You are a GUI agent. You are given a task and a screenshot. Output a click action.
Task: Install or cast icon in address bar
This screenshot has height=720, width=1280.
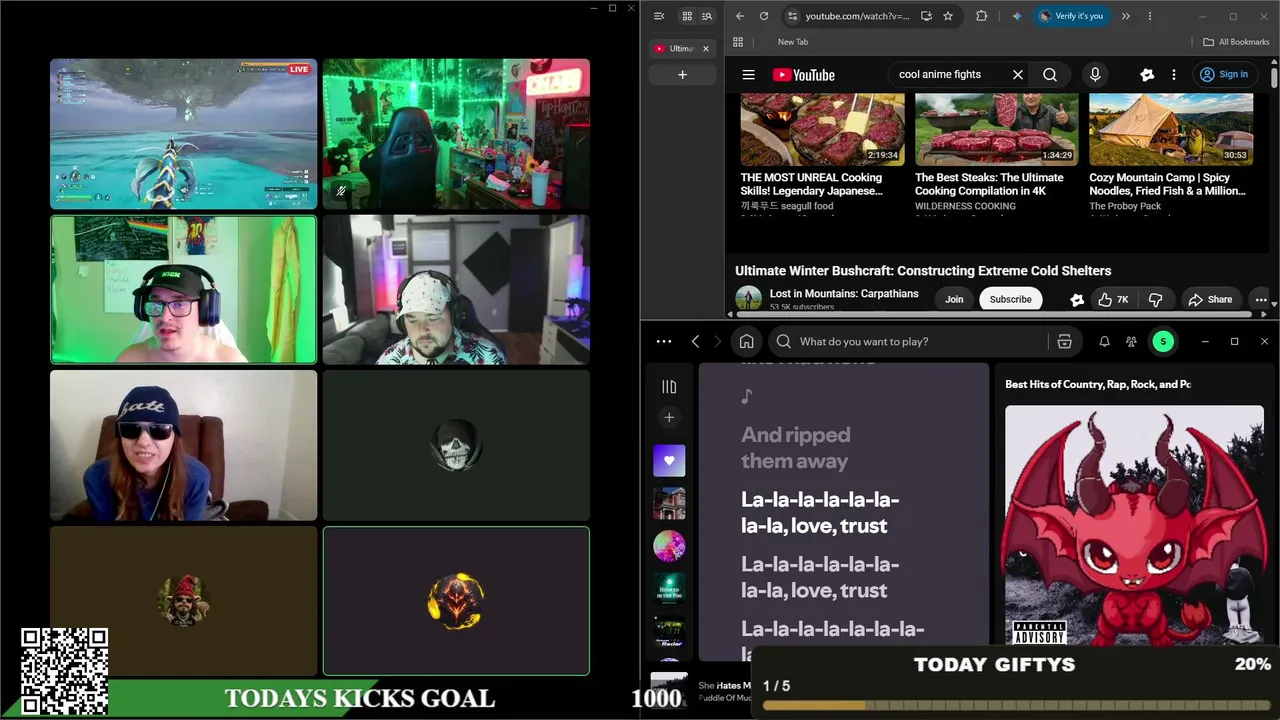[x=926, y=16]
